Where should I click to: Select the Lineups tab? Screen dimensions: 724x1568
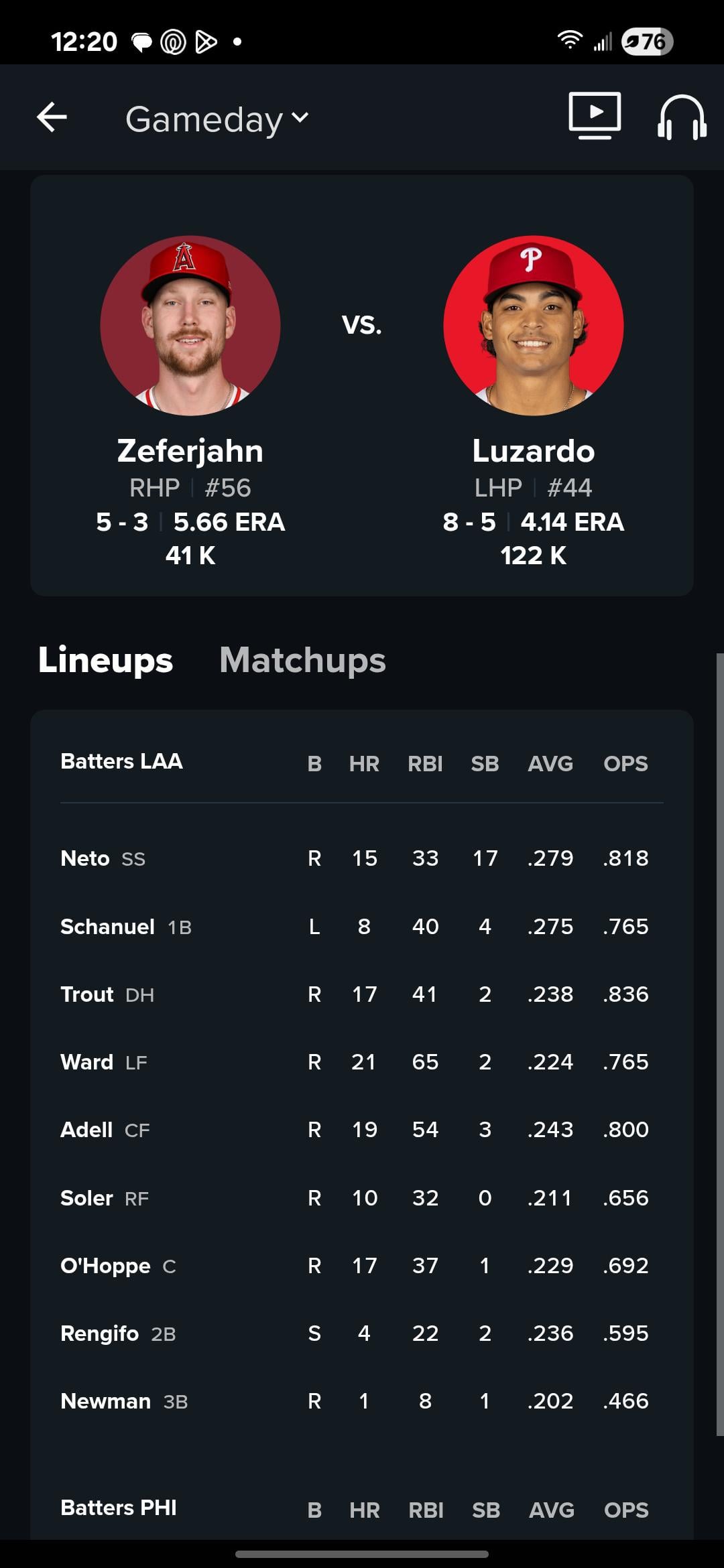[x=105, y=660]
